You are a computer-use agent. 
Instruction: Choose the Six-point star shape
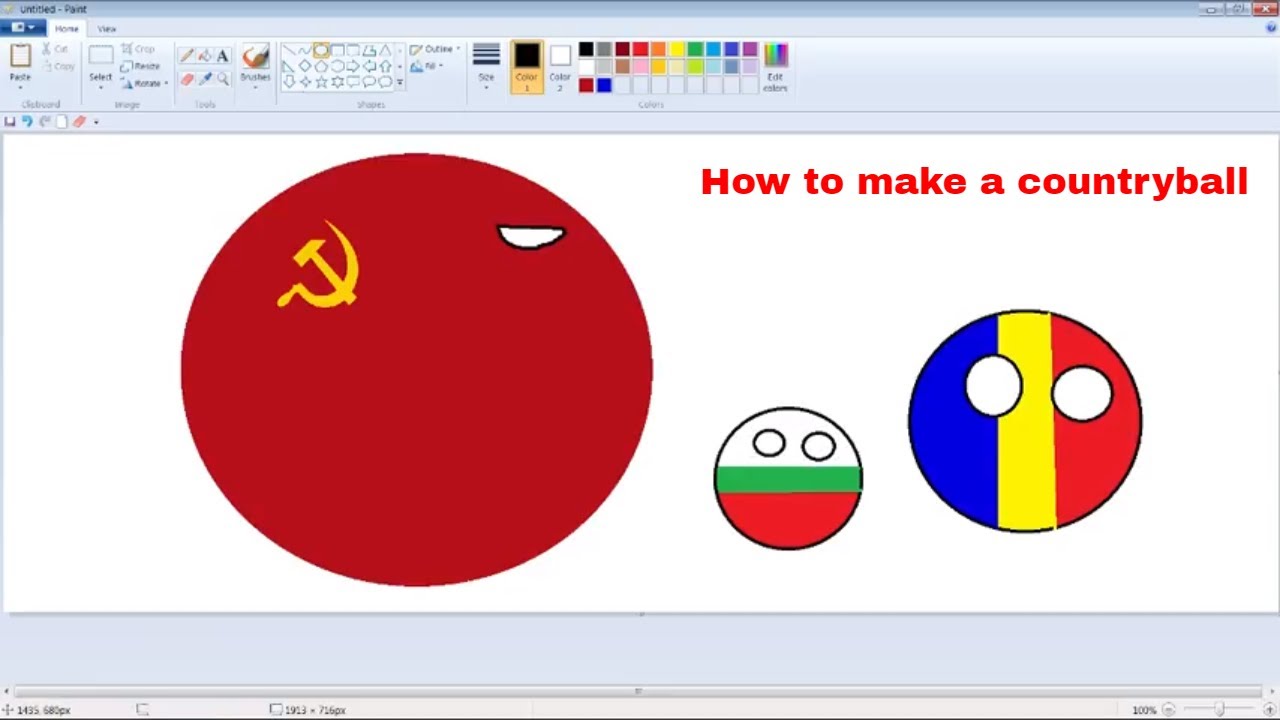tap(337, 82)
